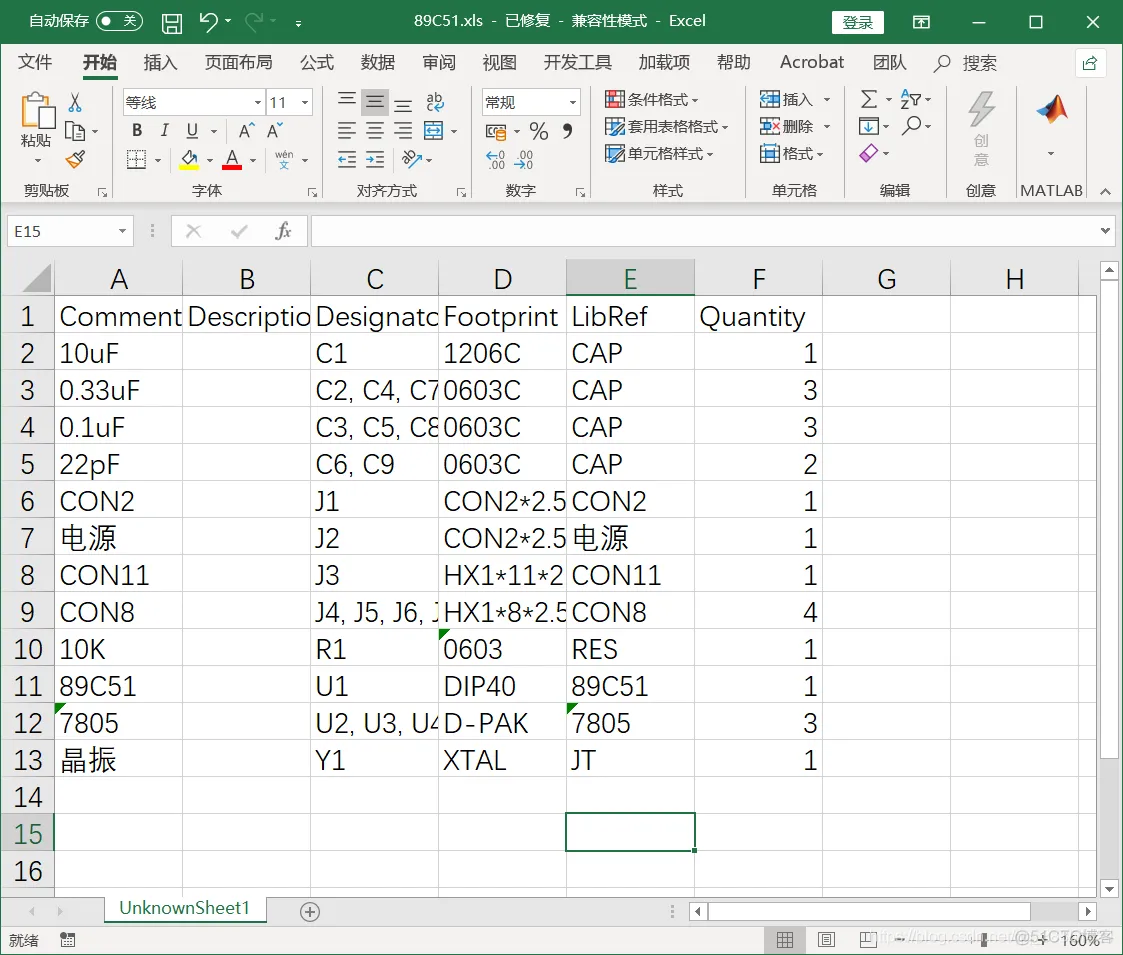Click the Find and Select magnifier
Image resolution: width=1123 pixels, height=955 pixels.
point(911,126)
